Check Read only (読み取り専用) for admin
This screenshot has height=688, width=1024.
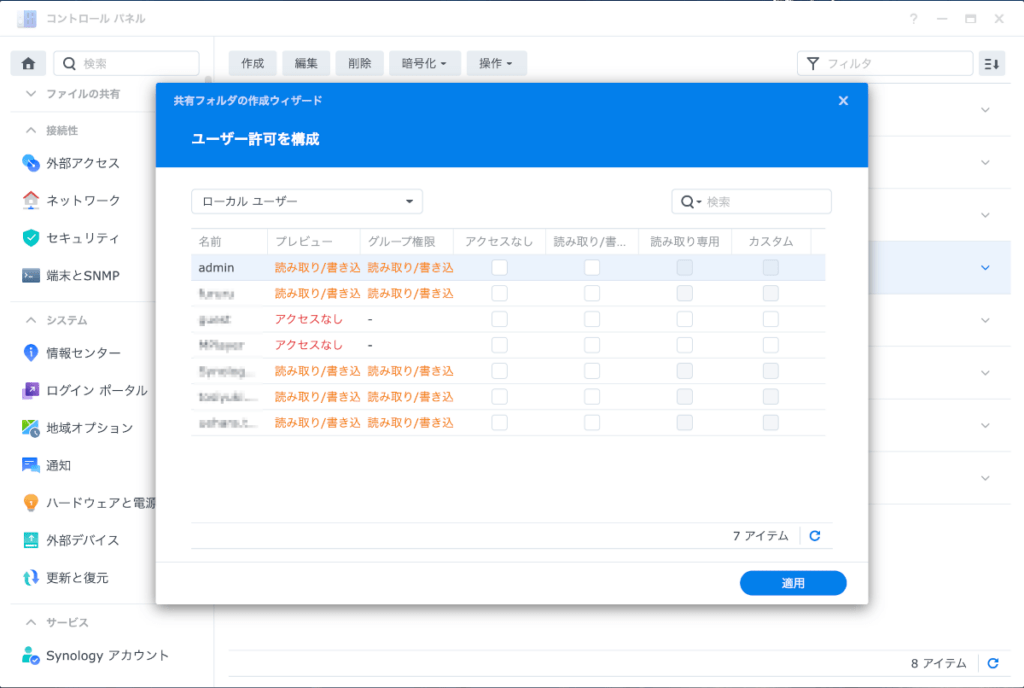pos(684,268)
